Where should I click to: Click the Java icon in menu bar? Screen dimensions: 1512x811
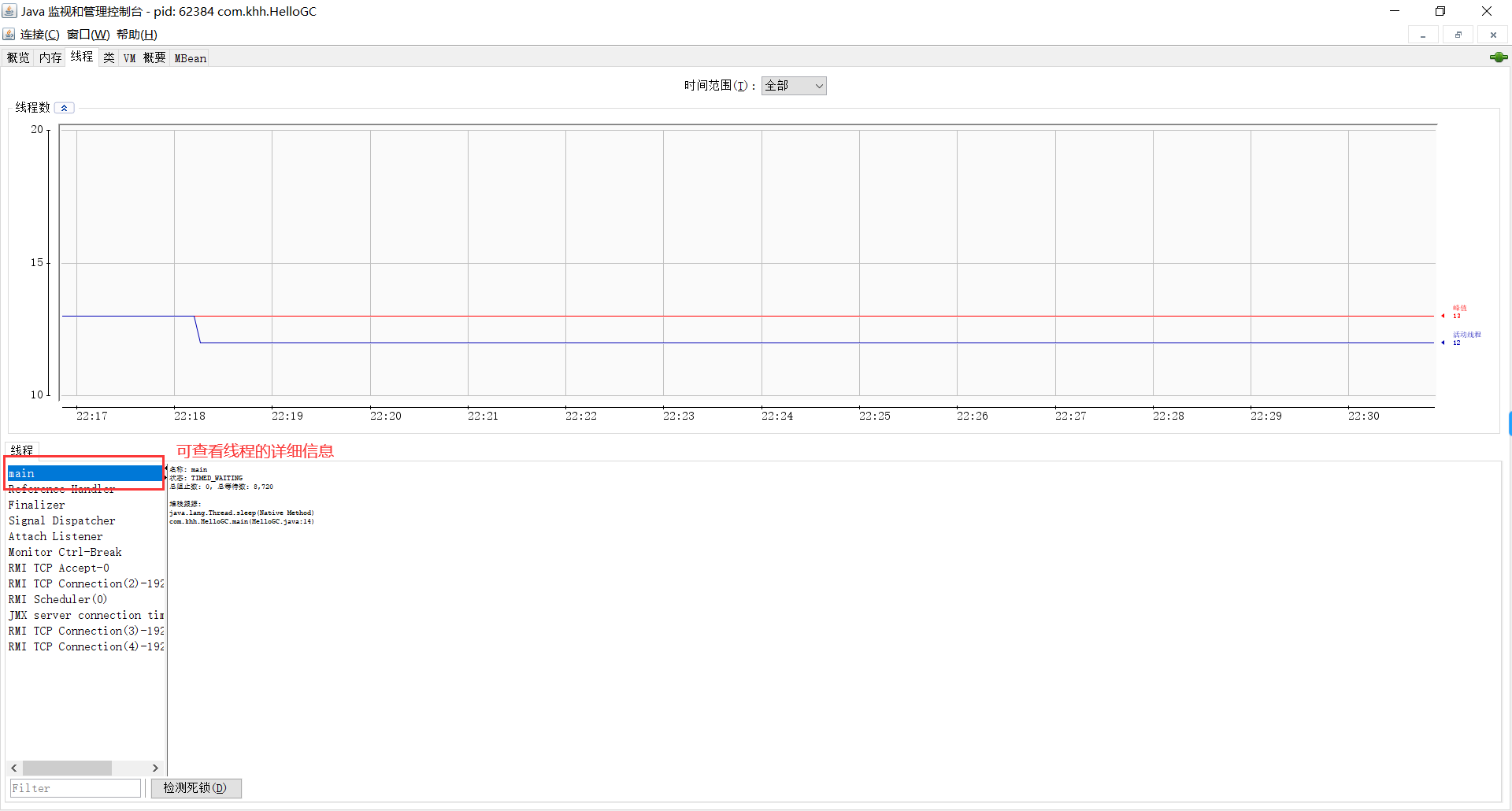click(x=9, y=35)
